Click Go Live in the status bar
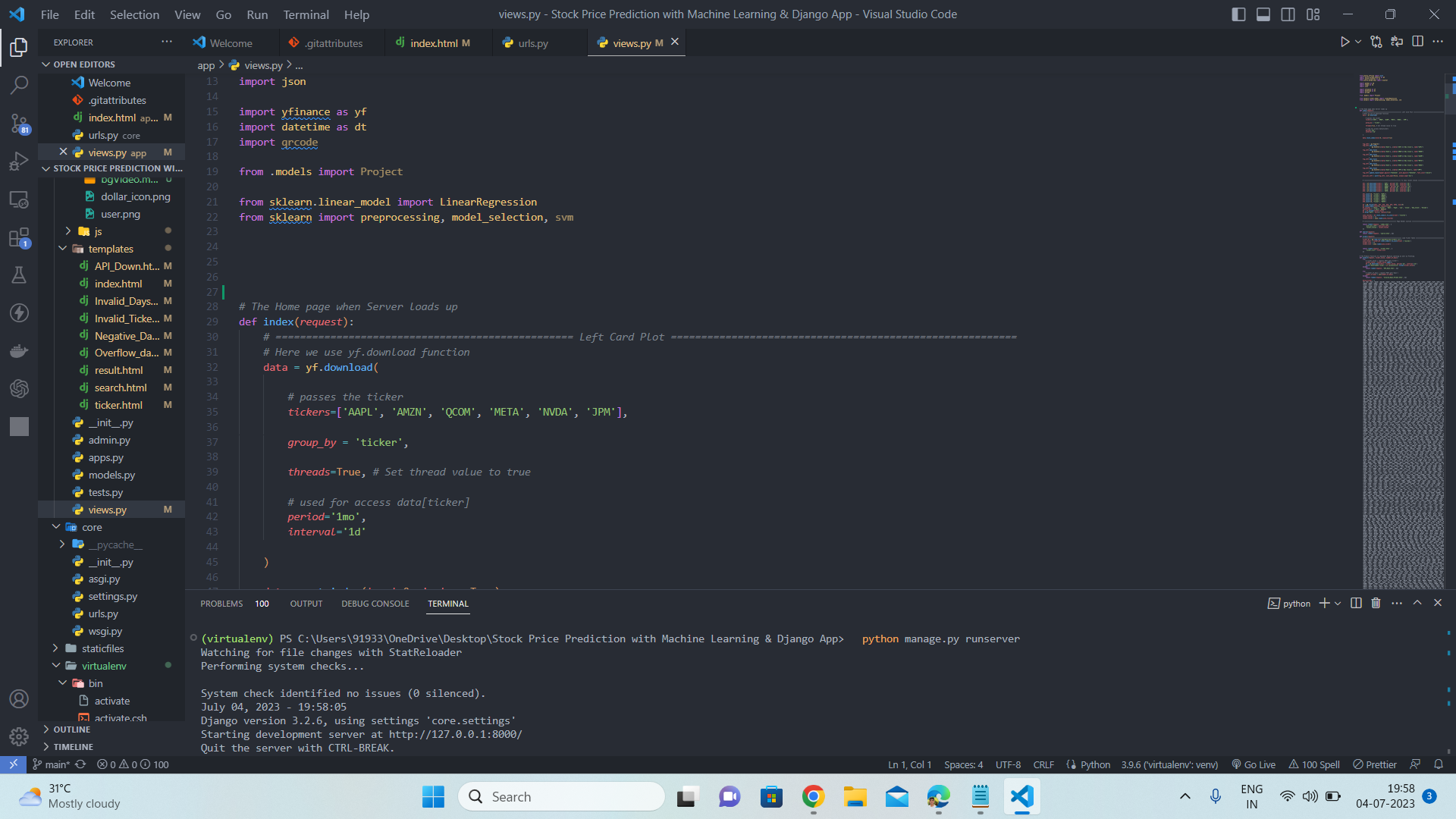 point(1253,764)
